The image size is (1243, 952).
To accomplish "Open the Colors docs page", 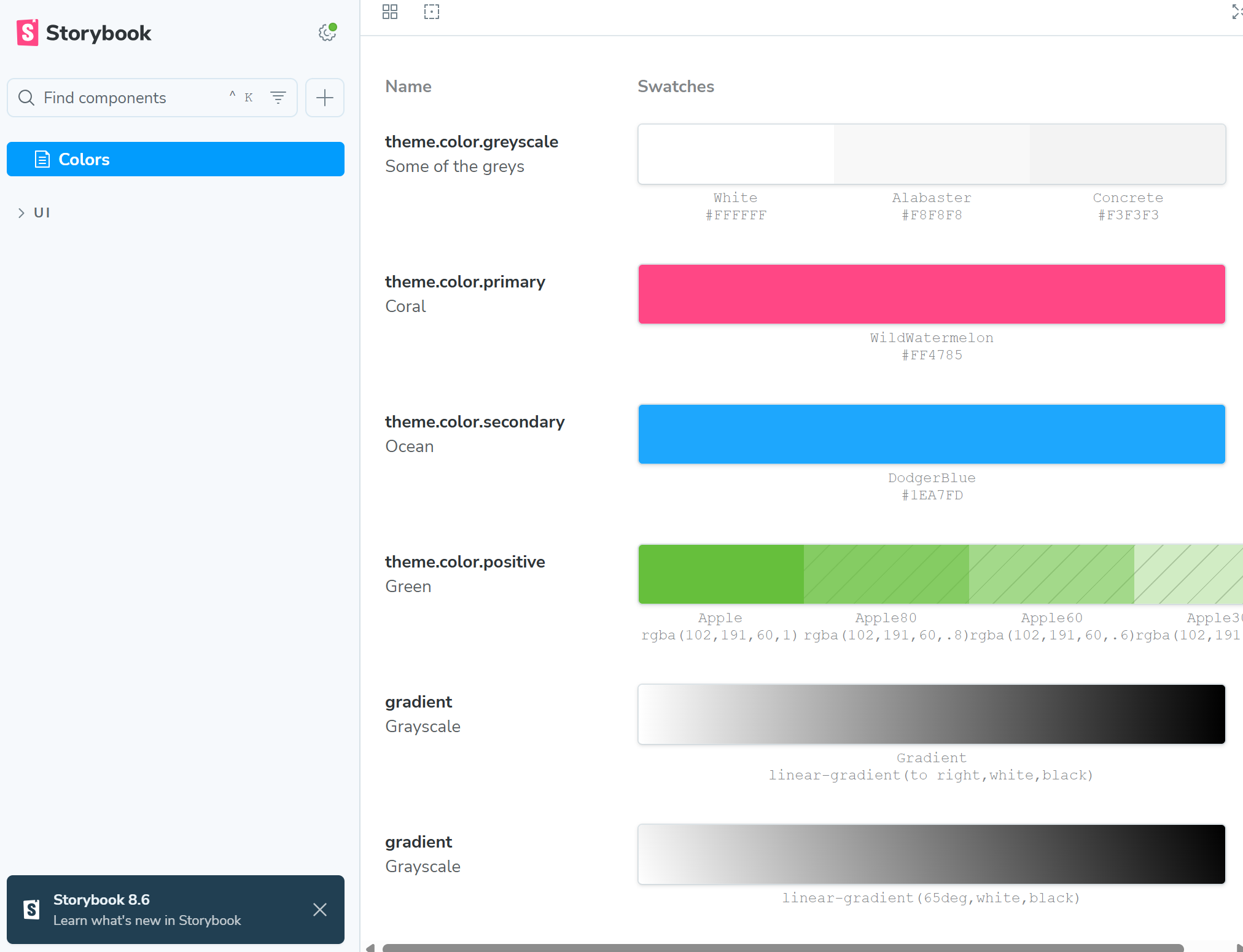I will coord(176,159).
